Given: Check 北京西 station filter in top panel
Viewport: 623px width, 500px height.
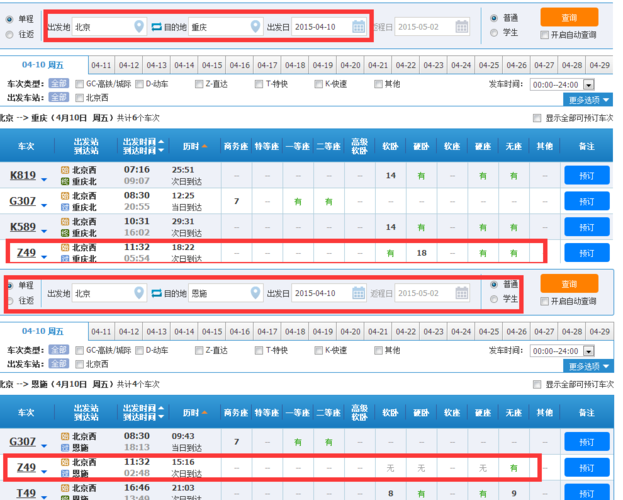Looking at the screenshot, I should pos(79,97).
